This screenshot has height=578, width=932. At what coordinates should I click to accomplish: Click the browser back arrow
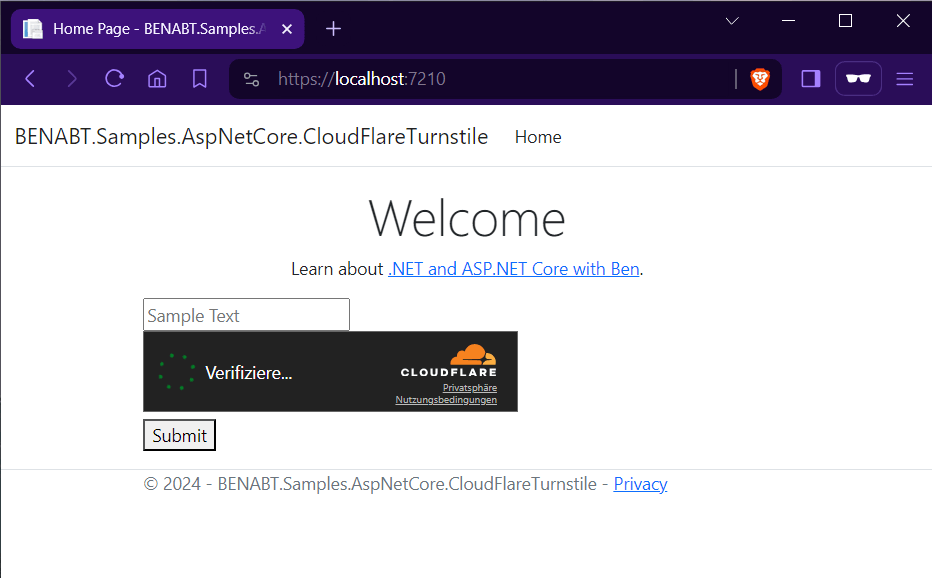pyautogui.click(x=30, y=79)
